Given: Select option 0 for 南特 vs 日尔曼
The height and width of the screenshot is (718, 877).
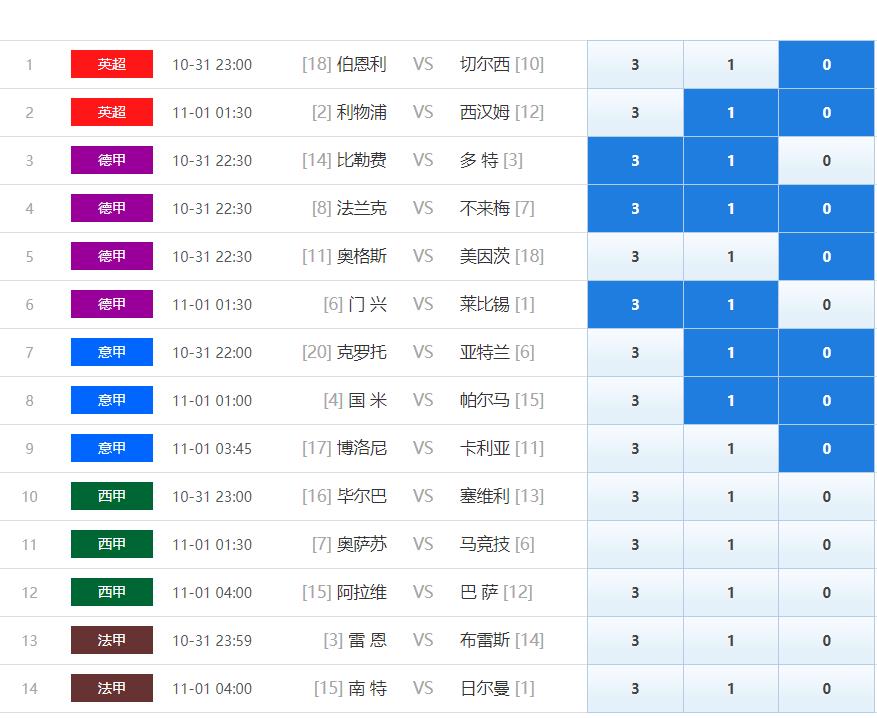Looking at the screenshot, I should 826,689.
